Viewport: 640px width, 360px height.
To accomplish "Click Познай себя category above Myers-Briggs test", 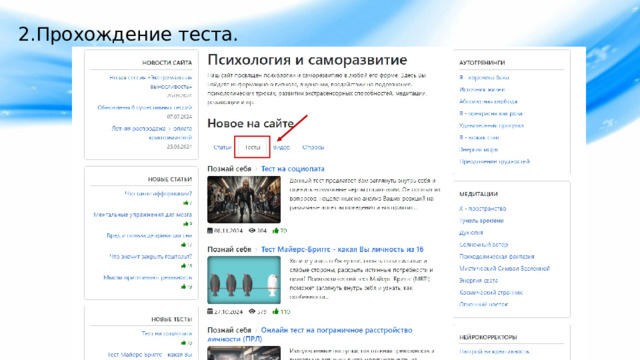I will pyautogui.click(x=229, y=249).
